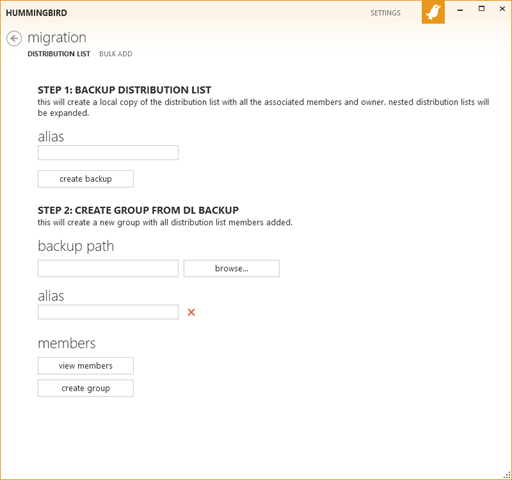Click create group button
This screenshot has width=512, height=480.
86,388
